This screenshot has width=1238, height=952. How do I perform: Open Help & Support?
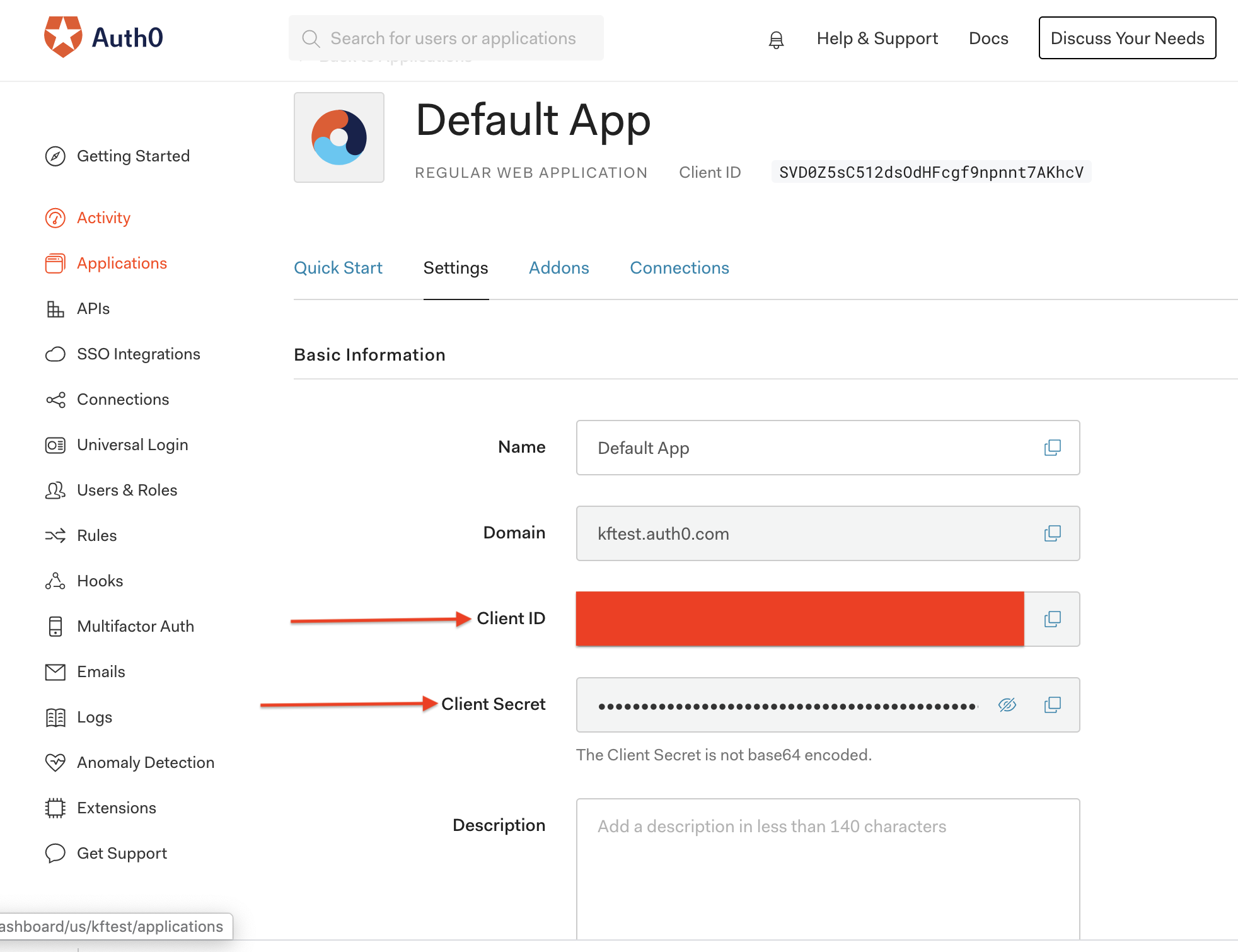click(877, 38)
